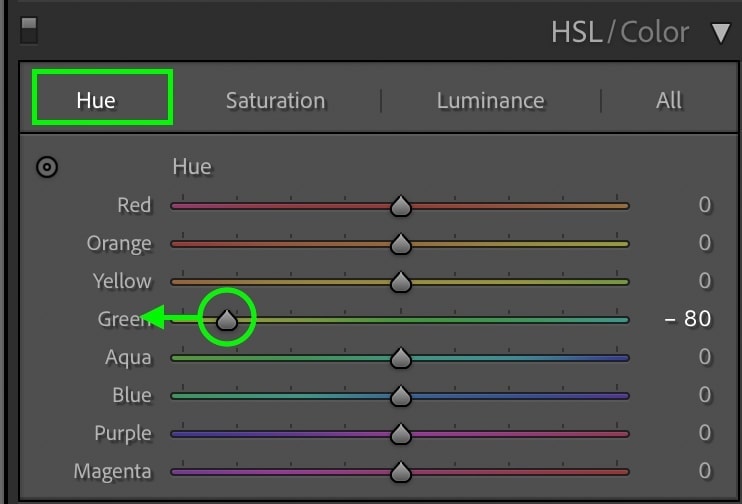The image size is (742, 504).
Task: Open the Saturation tab
Action: coord(275,100)
